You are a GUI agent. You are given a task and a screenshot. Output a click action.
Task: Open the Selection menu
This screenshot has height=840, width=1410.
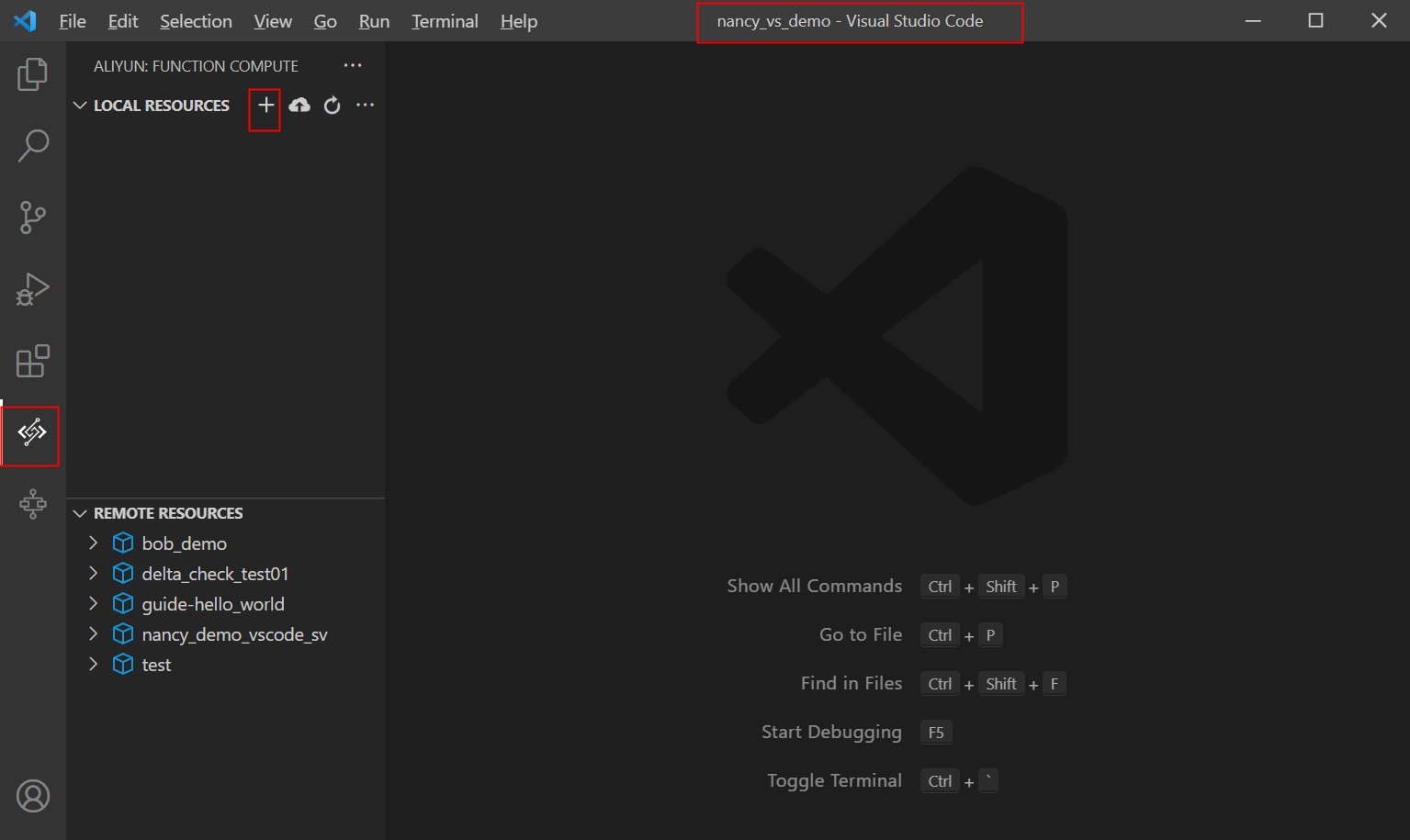click(x=196, y=21)
